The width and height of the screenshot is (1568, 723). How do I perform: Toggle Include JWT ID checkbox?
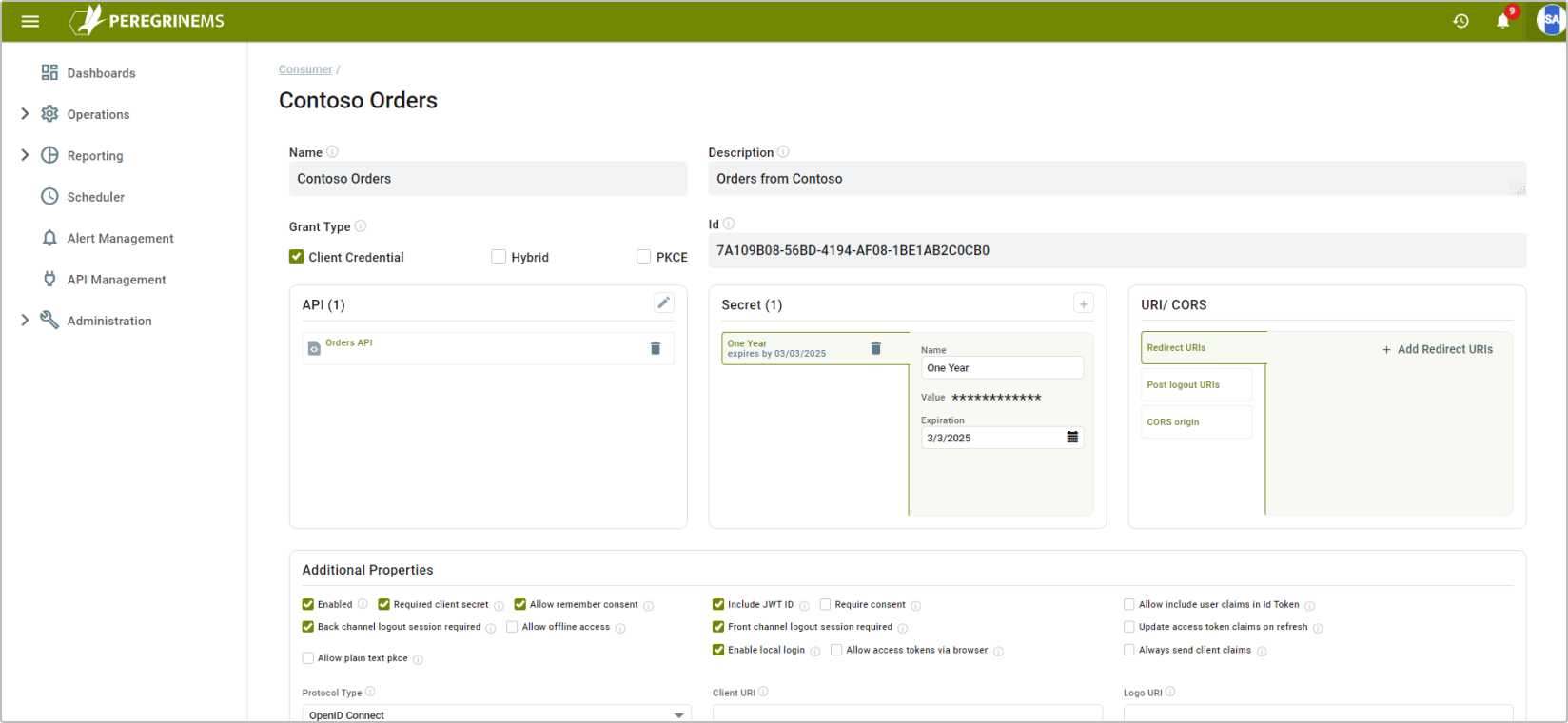click(718, 604)
